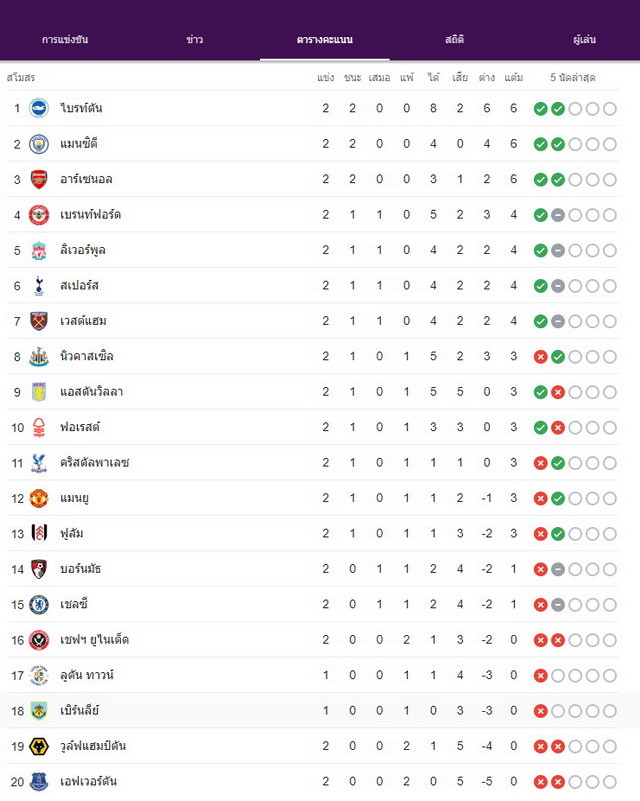Screen dimensions: 640x801
Task: Switch to the ข่าว tab
Action: (x=195, y=40)
